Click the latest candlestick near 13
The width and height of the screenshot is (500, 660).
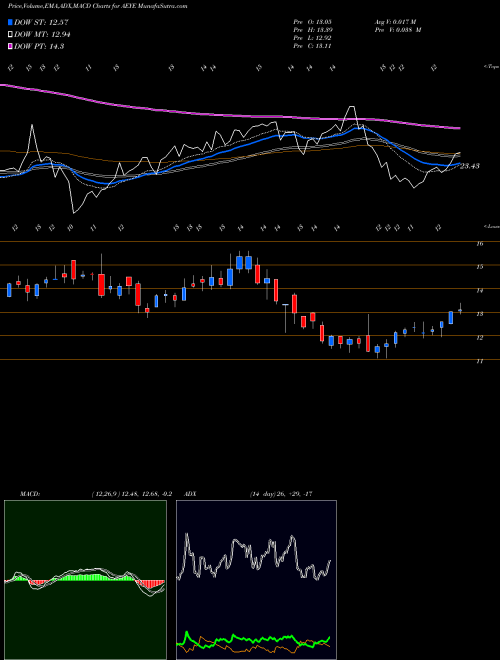coord(460,310)
